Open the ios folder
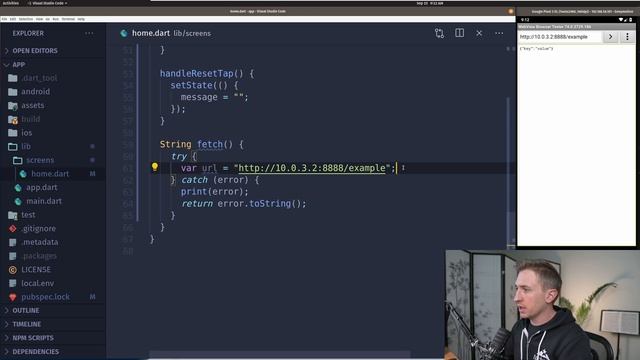Screen dimensions: 640x360 [53, 133]
